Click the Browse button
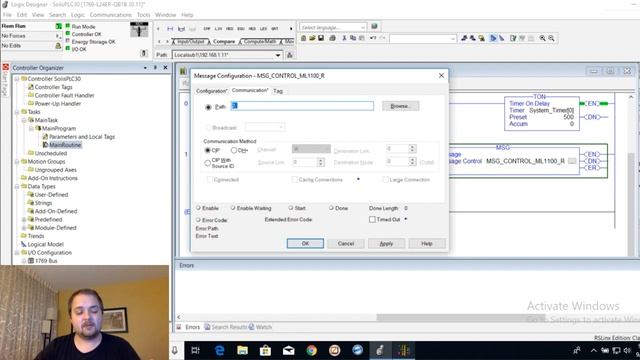640x360 pixels. (400, 106)
